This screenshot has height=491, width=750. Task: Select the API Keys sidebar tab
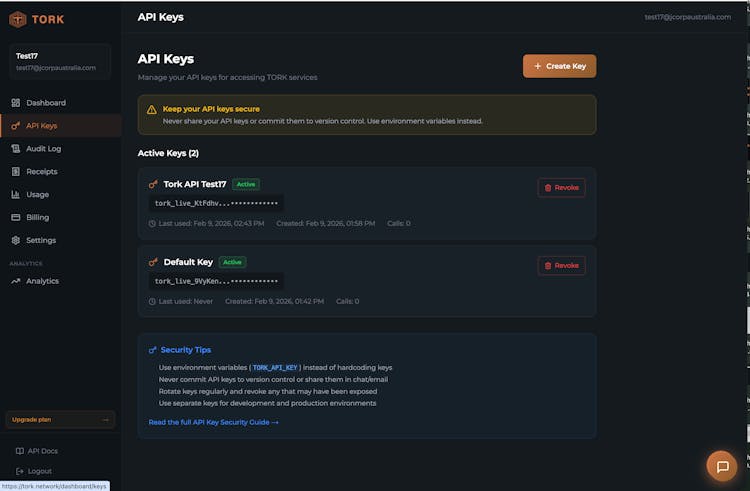[x=42, y=126]
